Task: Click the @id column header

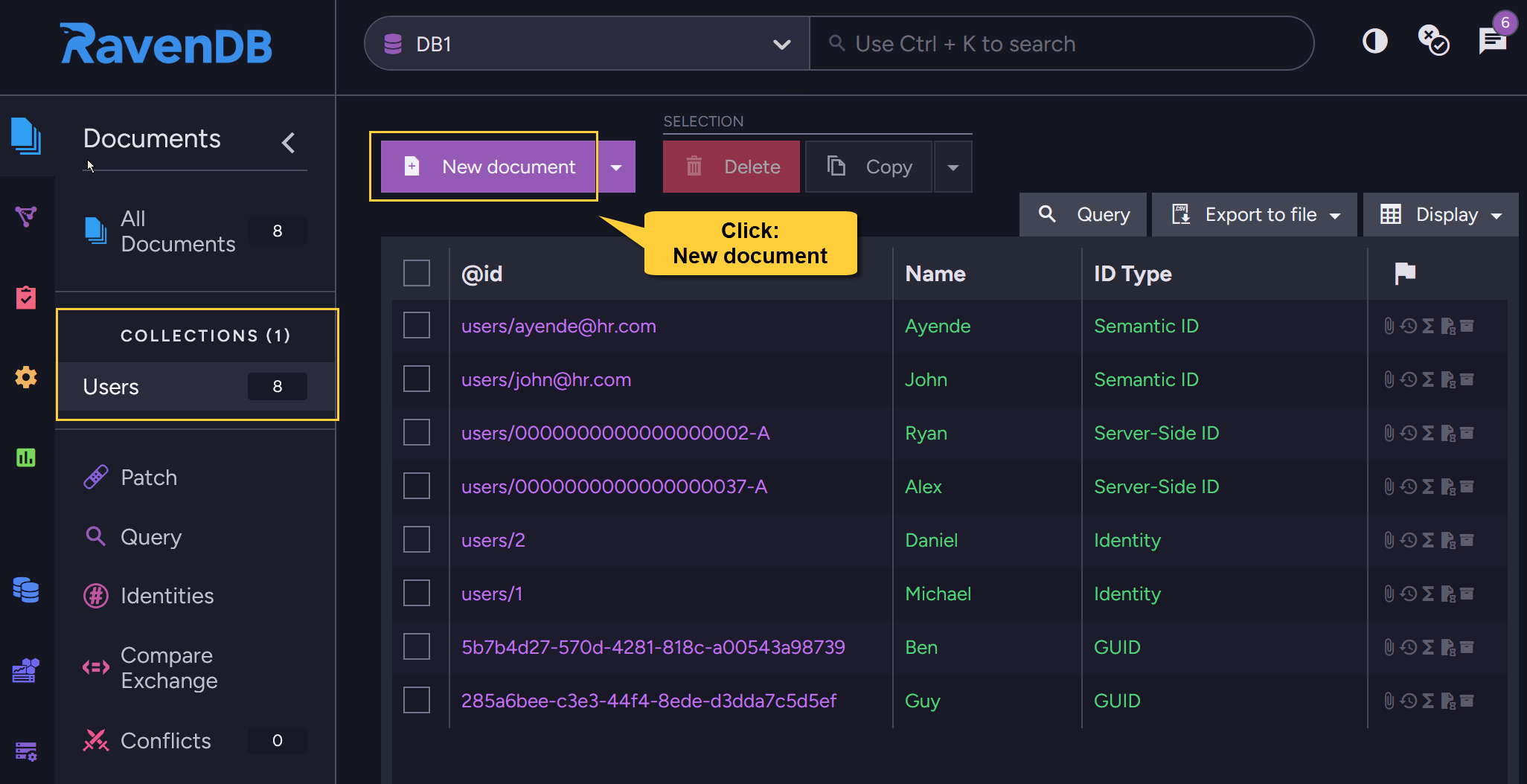Action: 482,274
